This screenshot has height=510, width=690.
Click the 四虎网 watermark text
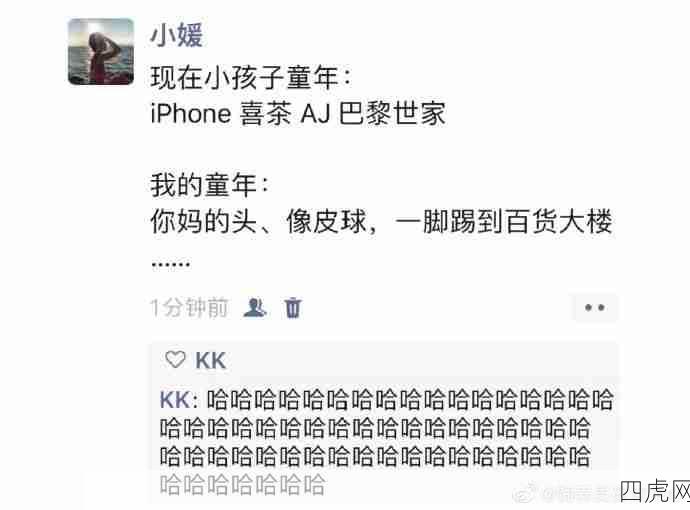coord(655,492)
